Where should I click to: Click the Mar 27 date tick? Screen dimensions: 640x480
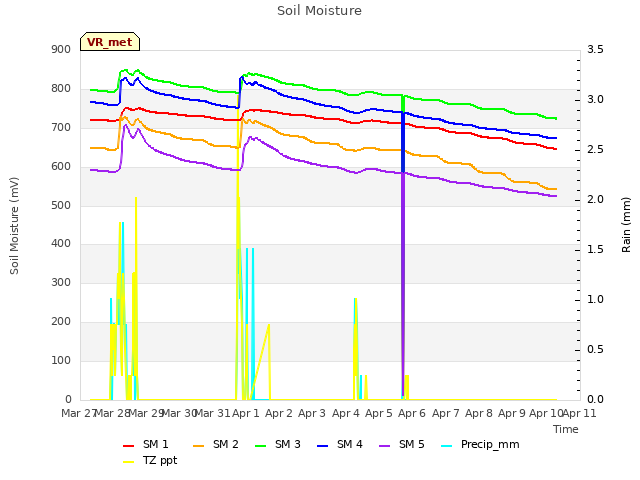click(79, 413)
